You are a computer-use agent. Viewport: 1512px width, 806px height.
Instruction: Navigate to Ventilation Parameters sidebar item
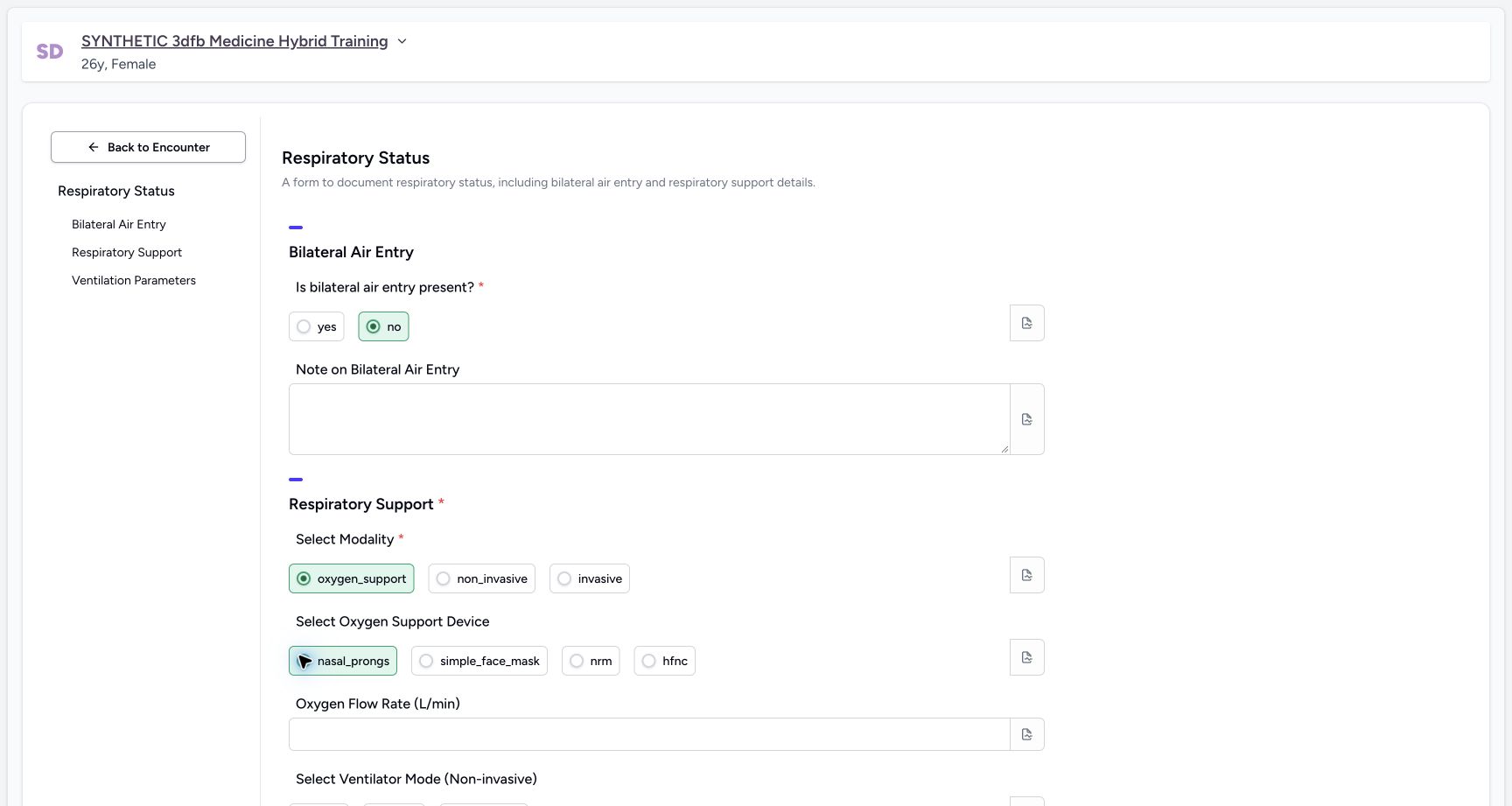pyautogui.click(x=134, y=280)
